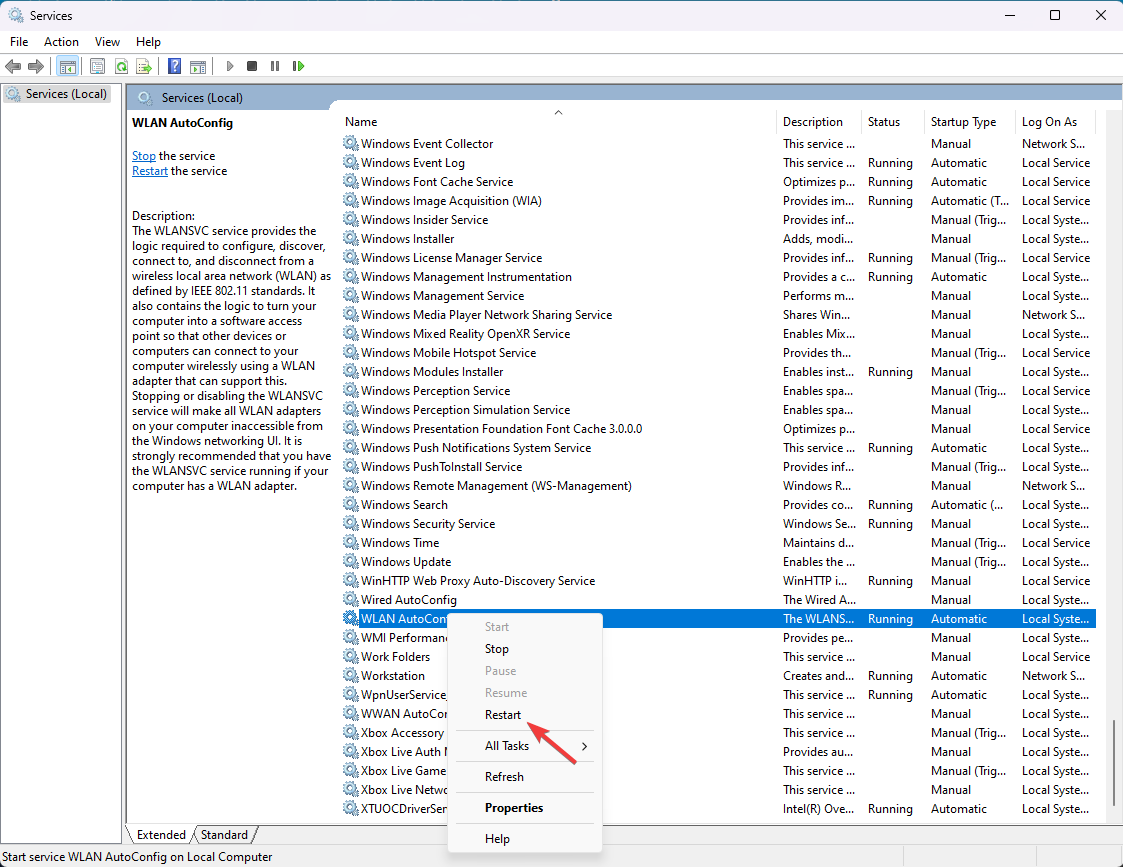
Task: Click the Refresh icon in the toolbar
Action: pyautogui.click(x=120, y=66)
